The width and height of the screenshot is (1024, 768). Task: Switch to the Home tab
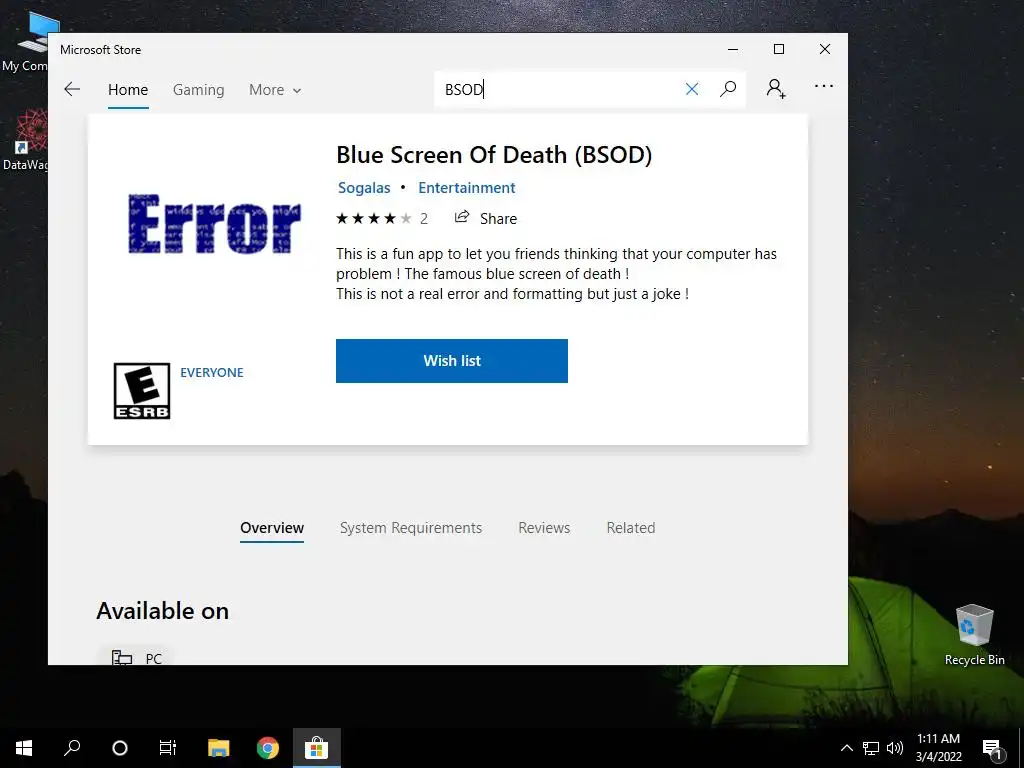(128, 89)
